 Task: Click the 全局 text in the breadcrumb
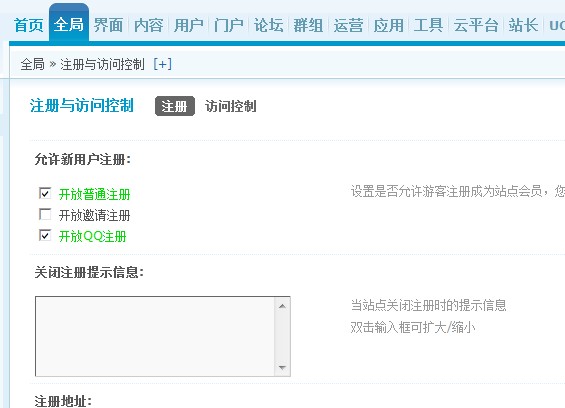32,64
